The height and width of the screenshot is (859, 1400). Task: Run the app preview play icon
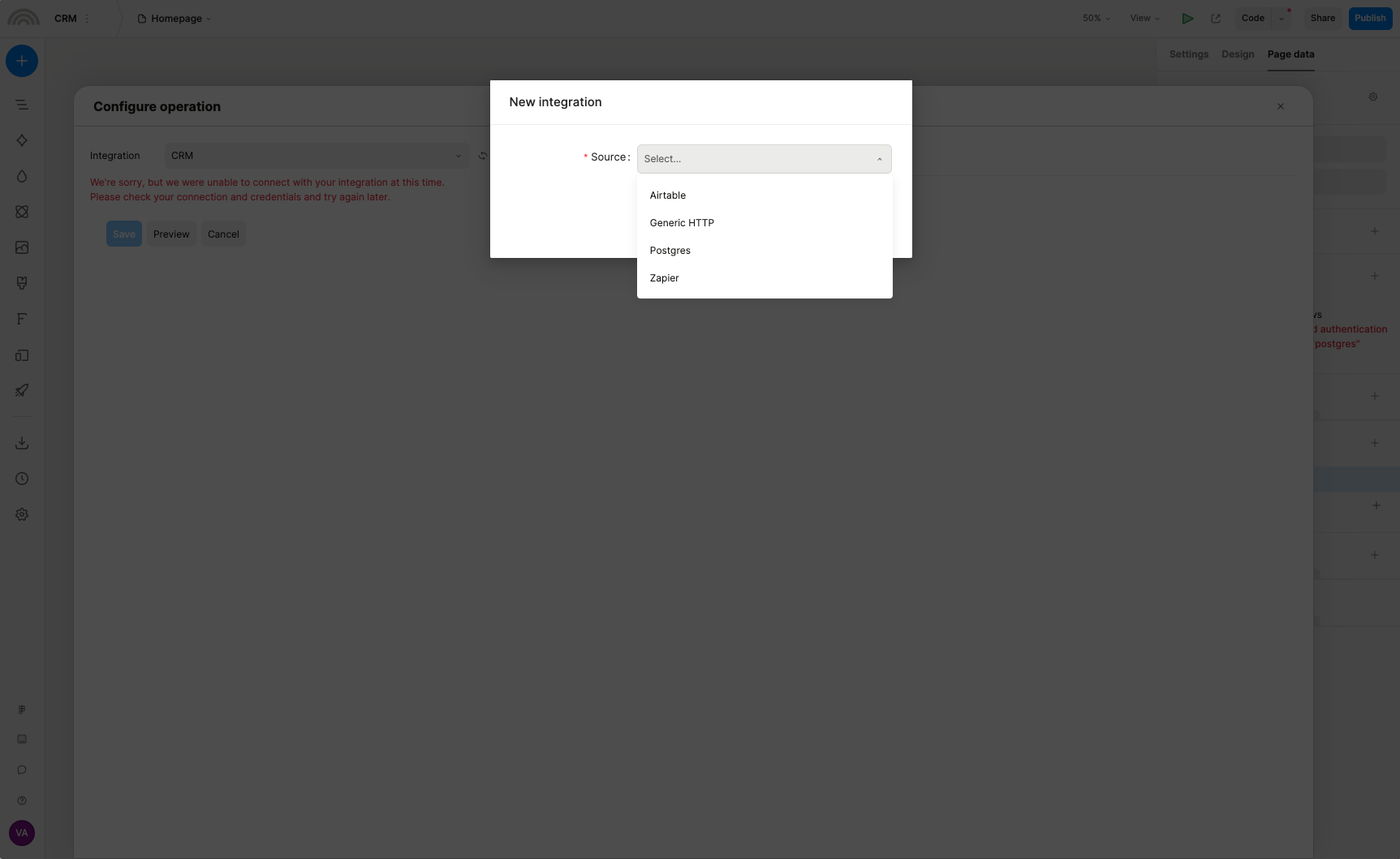click(x=1187, y=19)
